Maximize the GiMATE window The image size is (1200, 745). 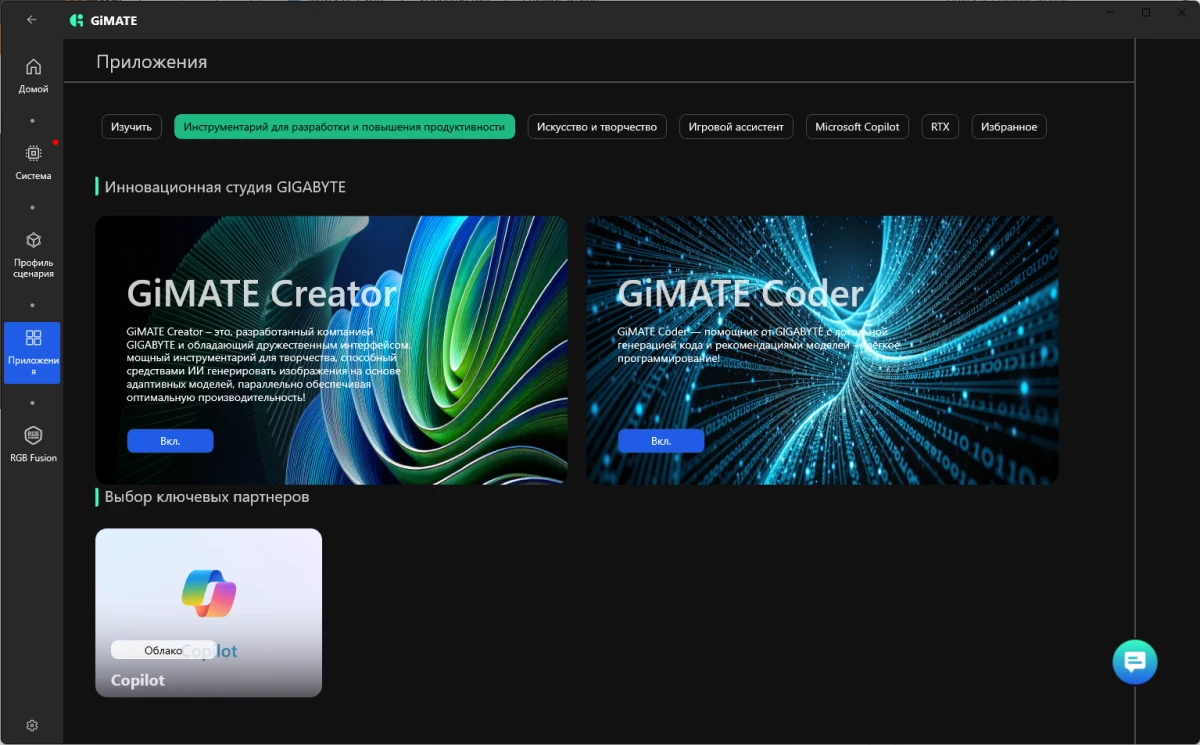pyautogui.click(x=1146, y=13)
